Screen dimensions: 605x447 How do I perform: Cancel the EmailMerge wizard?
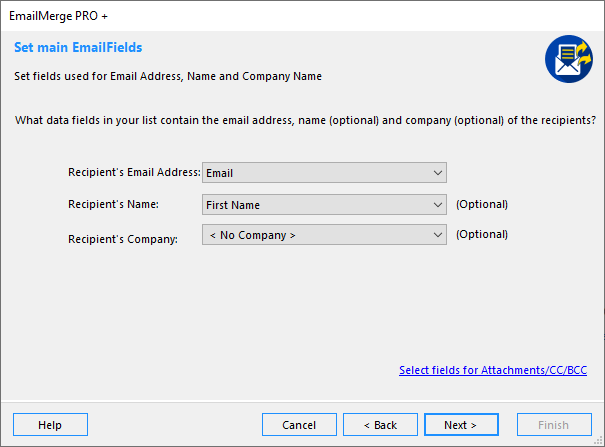(x=299, y=425)
